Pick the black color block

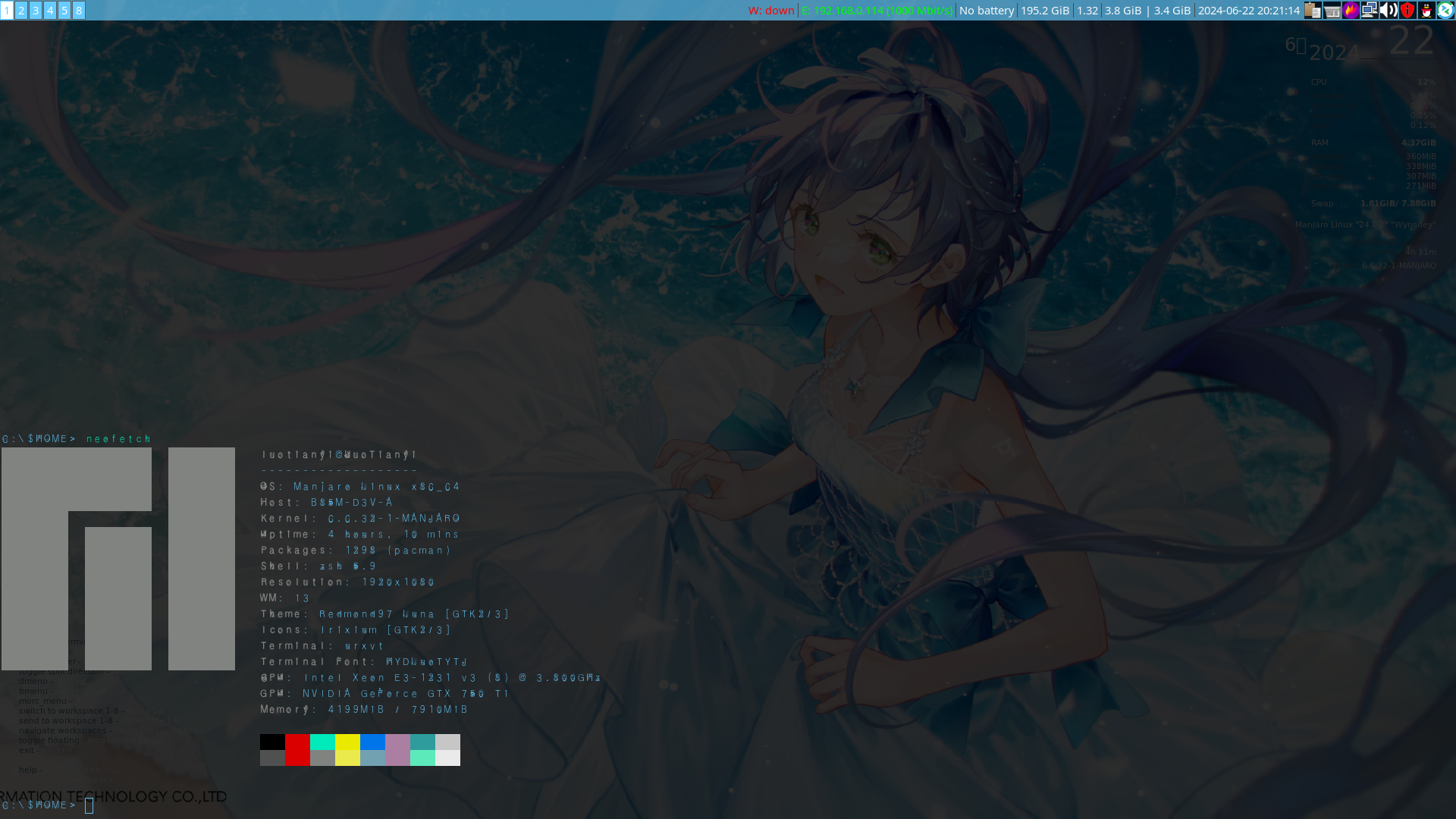pyautogui.click(x=272, y=742)
